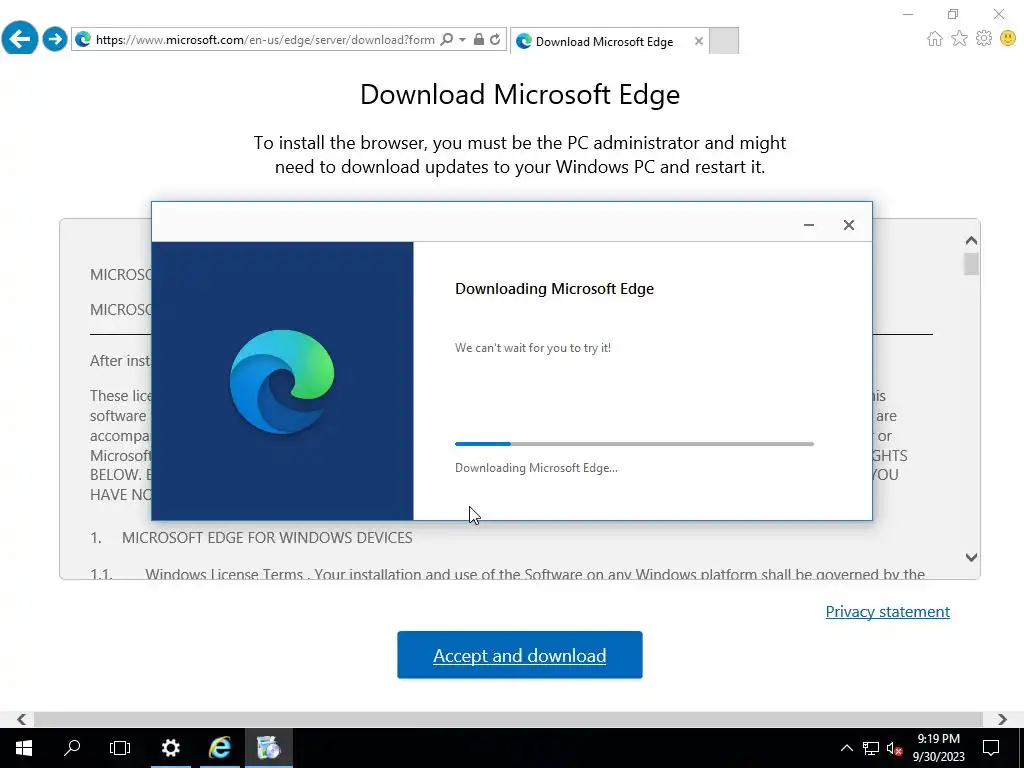
Task: Click the license box scrollbar thumb
Action: (x=971, y=264)
